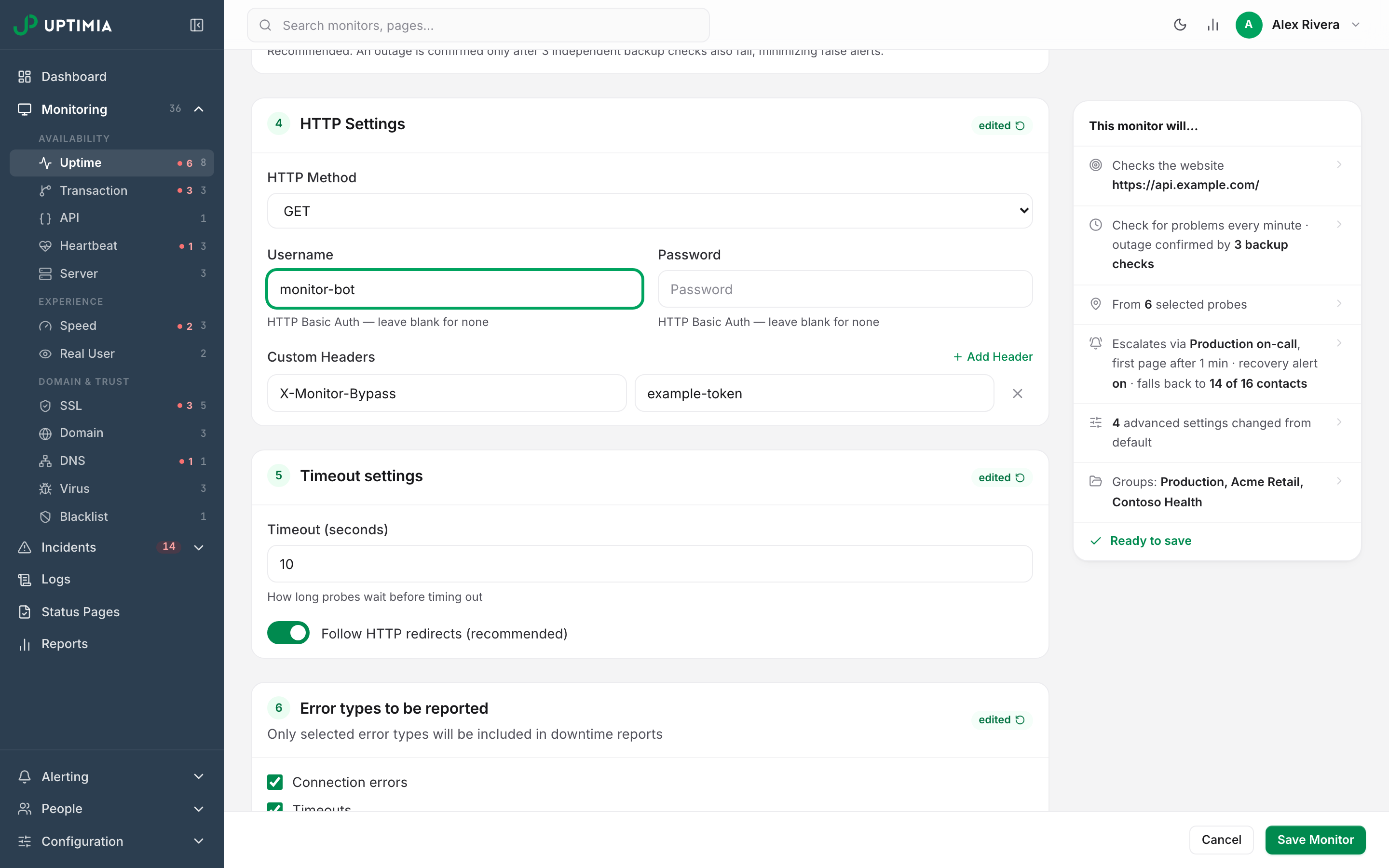Viewport: 1389px width, 868px height.
Task: Expand the Configuration menu
Action: click(199, 841)
